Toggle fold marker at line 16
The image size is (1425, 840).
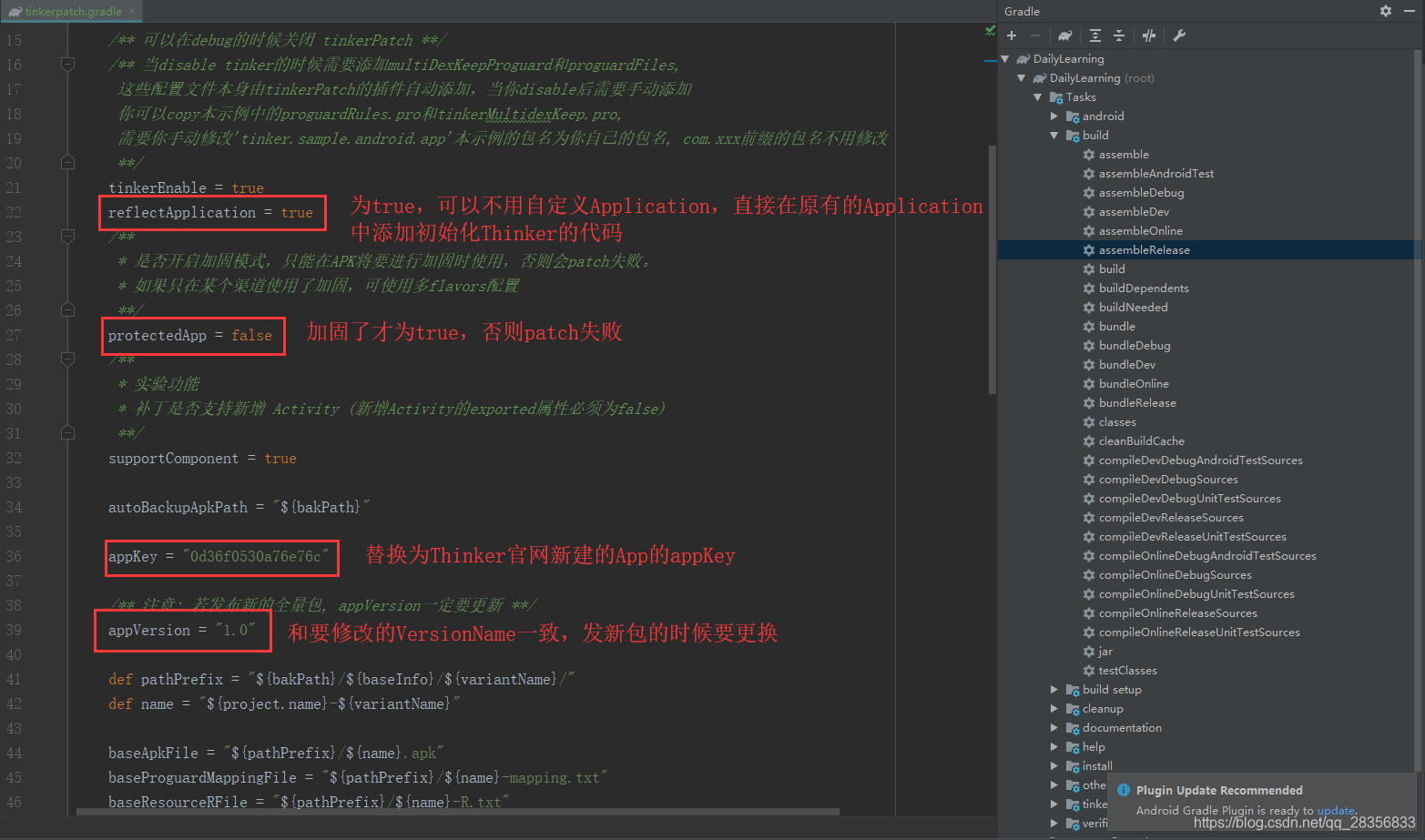[x=67, y=64]
